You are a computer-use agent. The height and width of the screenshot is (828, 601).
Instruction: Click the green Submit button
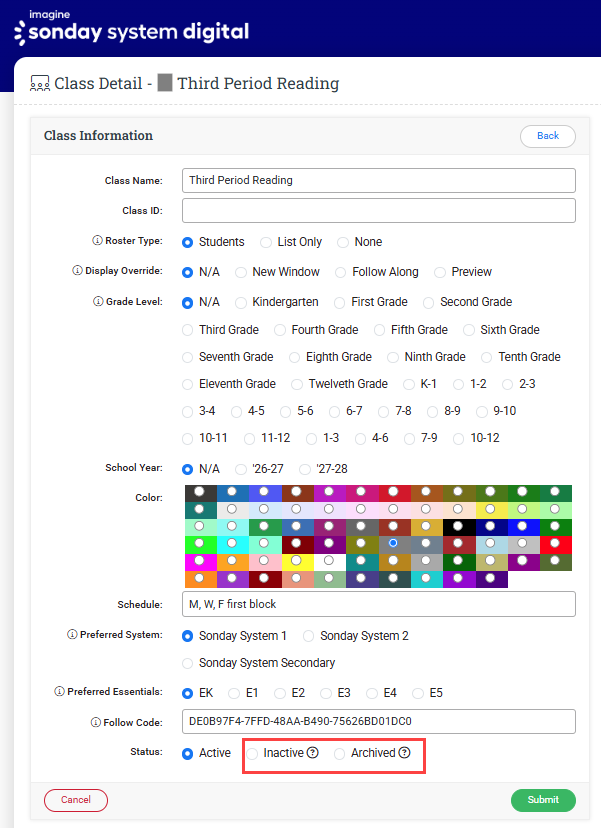[x=543, y=799]
